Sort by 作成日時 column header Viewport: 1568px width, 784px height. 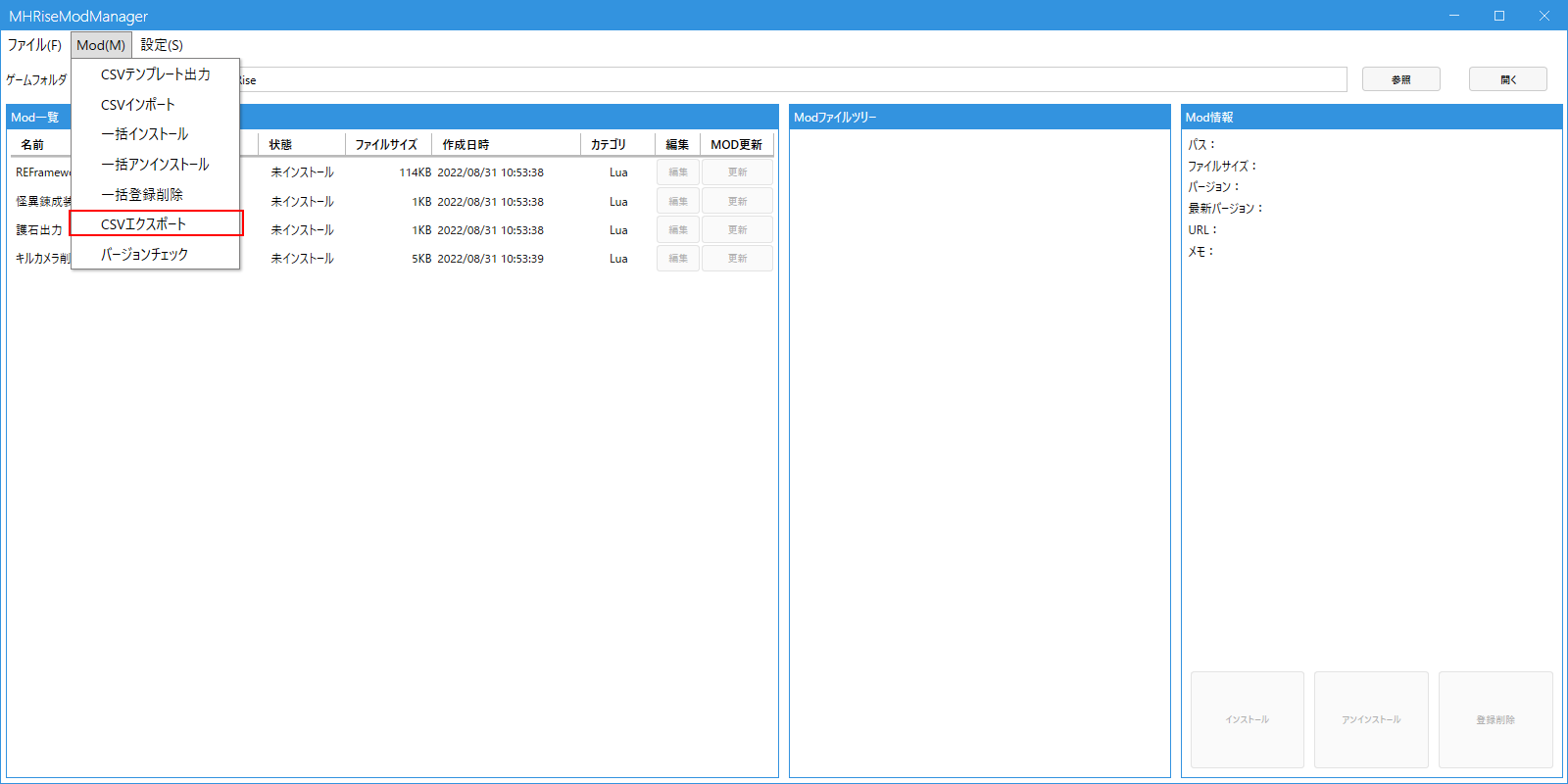(506, 144)
